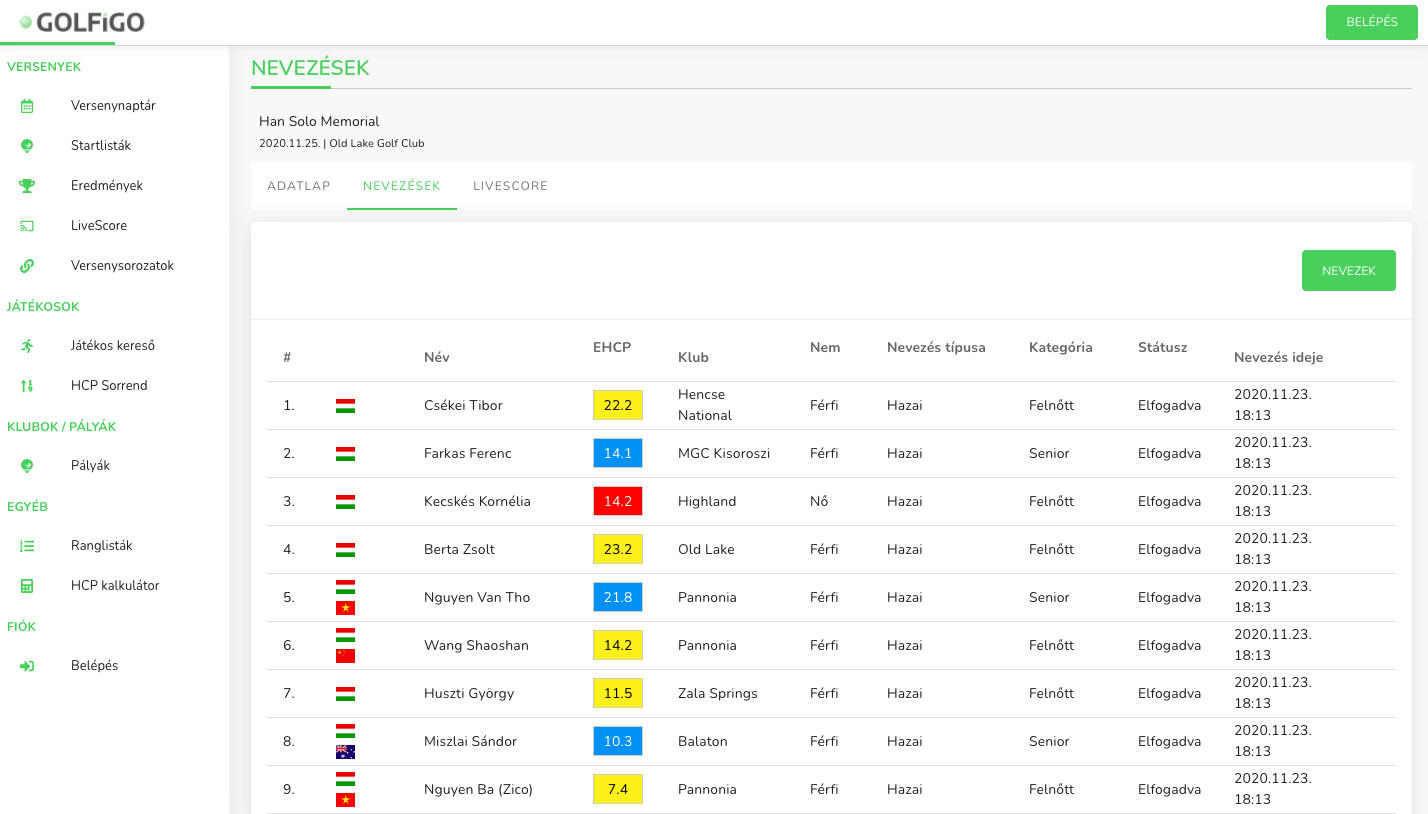Click yellow 11.5 EHCP badge
1428x814 pixels.
(x=618, y=693)
